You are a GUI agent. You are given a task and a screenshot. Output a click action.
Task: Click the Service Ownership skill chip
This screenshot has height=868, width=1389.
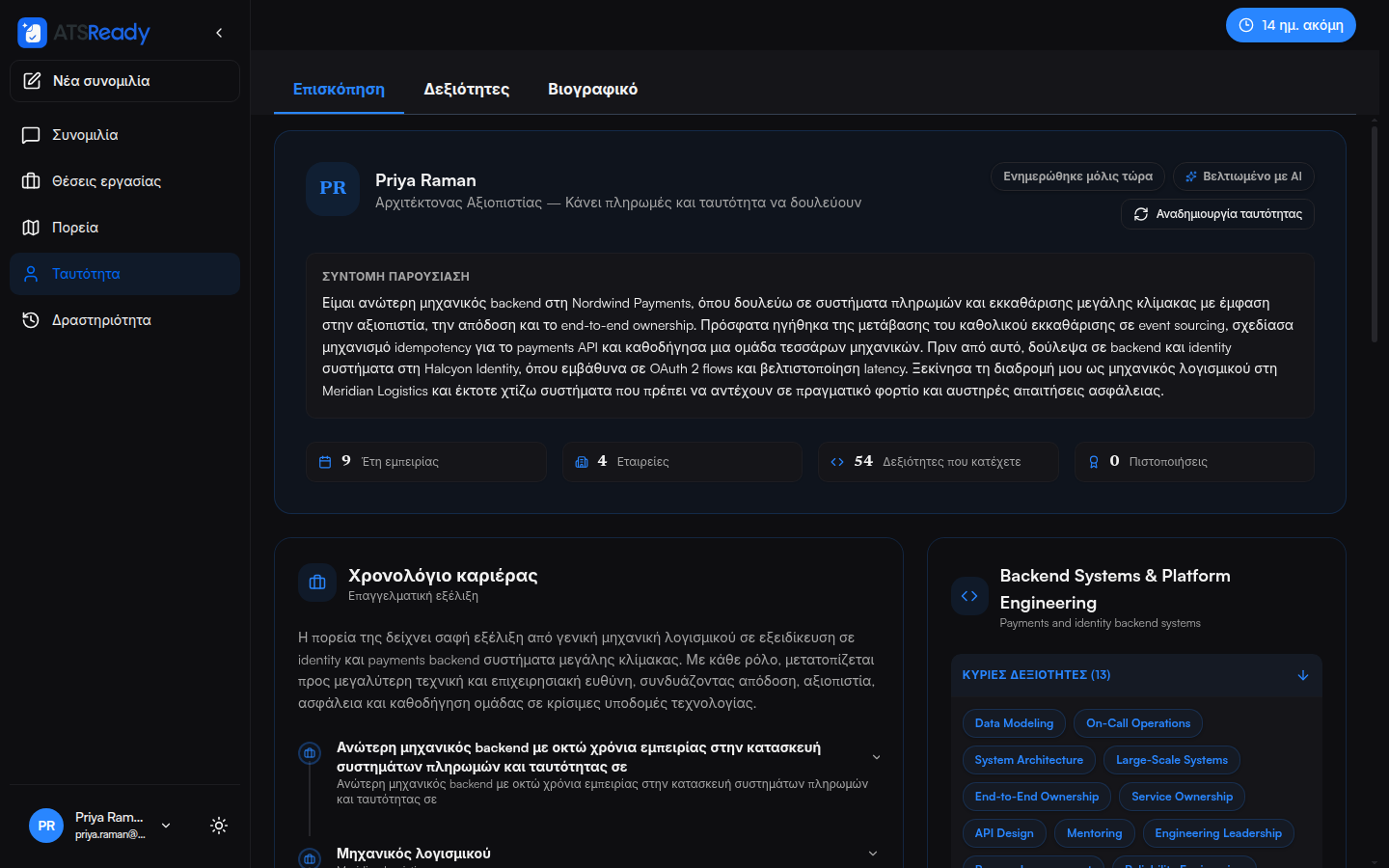tap(1183, 797)
